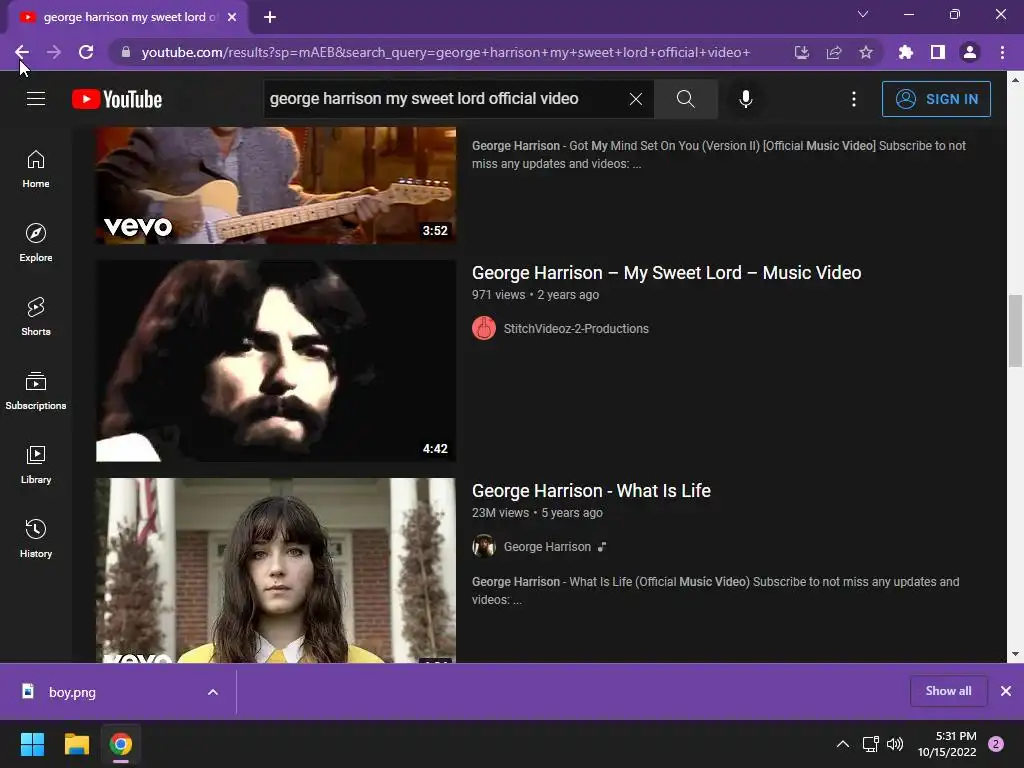Go to Home in sidebar
1024x768 pixels.
point(36,168)
